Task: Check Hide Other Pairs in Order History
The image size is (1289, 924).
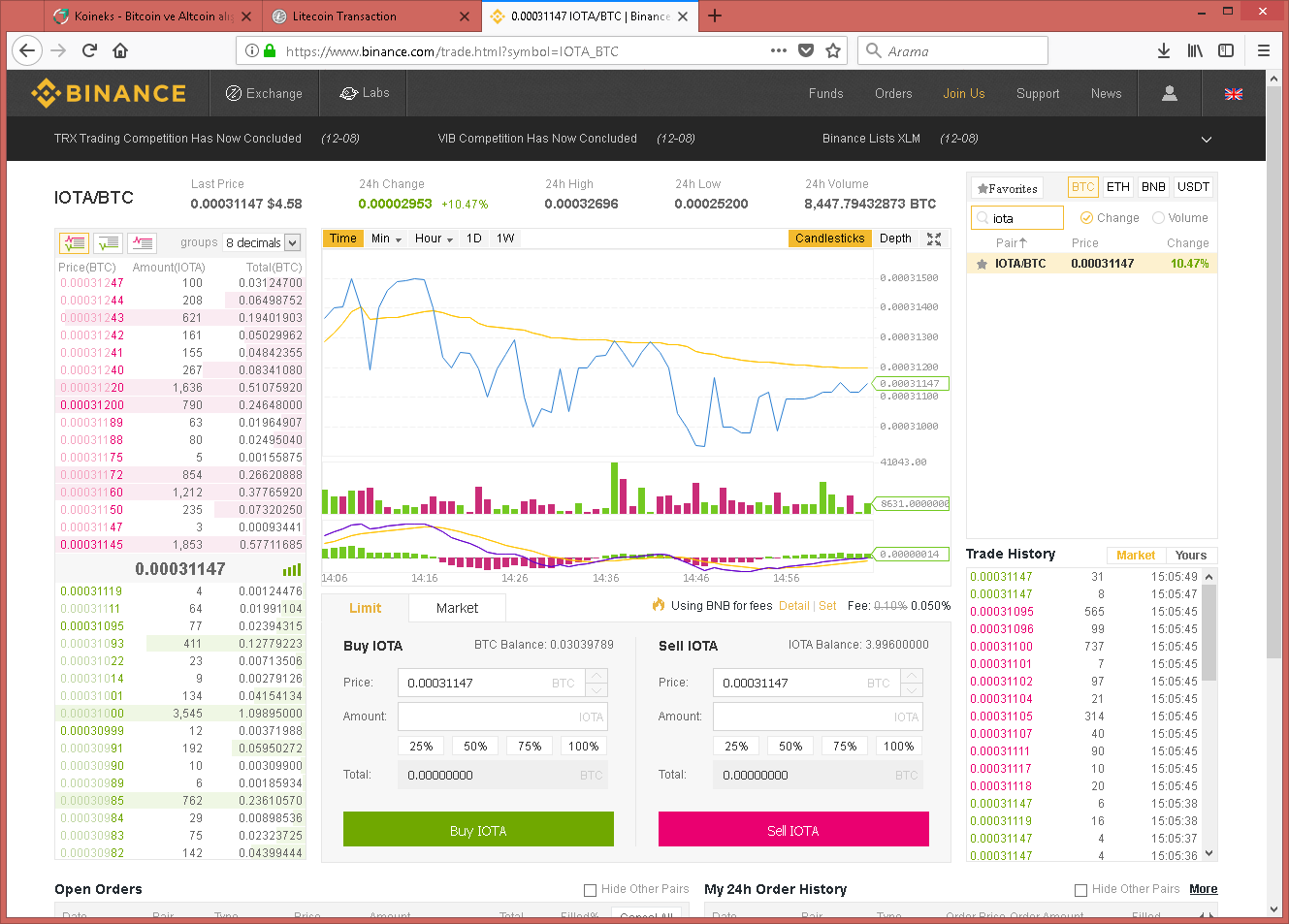Action: pyautogui.click(x=1080, y=889)
